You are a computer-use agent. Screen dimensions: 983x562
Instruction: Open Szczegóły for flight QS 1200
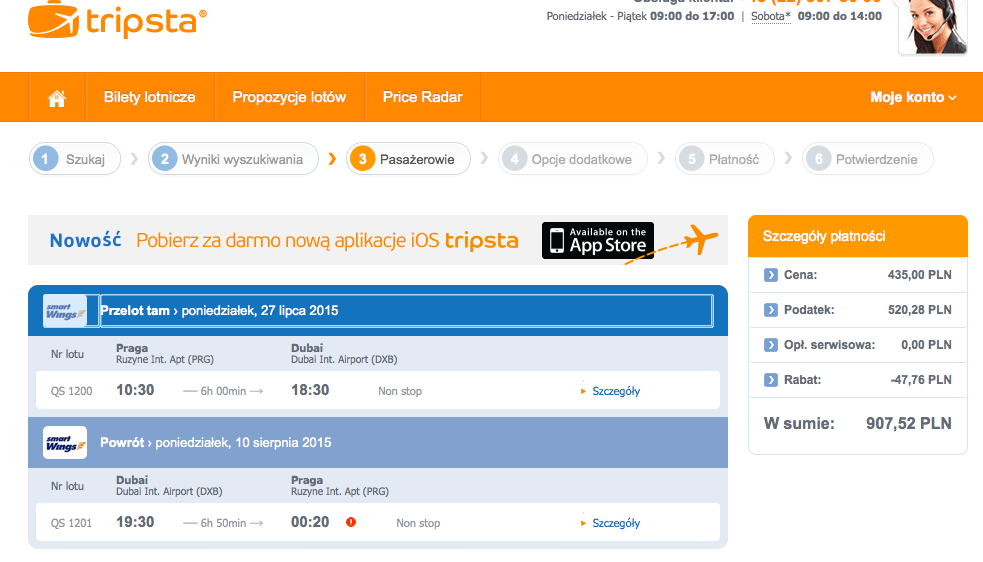click(616, 391)
